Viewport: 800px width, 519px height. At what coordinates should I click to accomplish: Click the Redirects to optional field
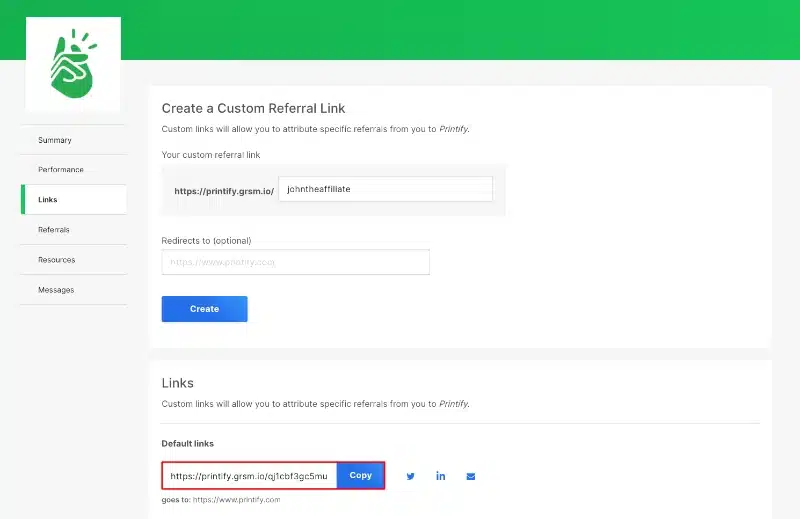295,262
